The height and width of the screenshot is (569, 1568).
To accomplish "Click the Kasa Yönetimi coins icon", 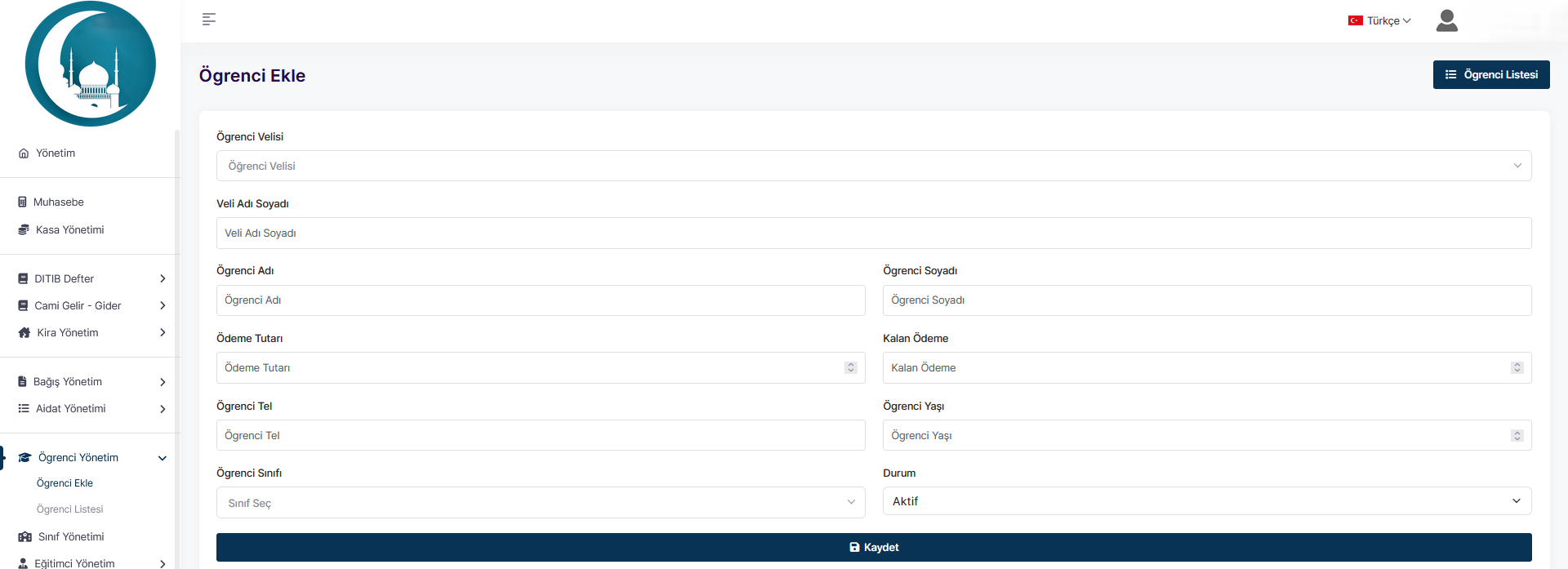I will 24,230.
